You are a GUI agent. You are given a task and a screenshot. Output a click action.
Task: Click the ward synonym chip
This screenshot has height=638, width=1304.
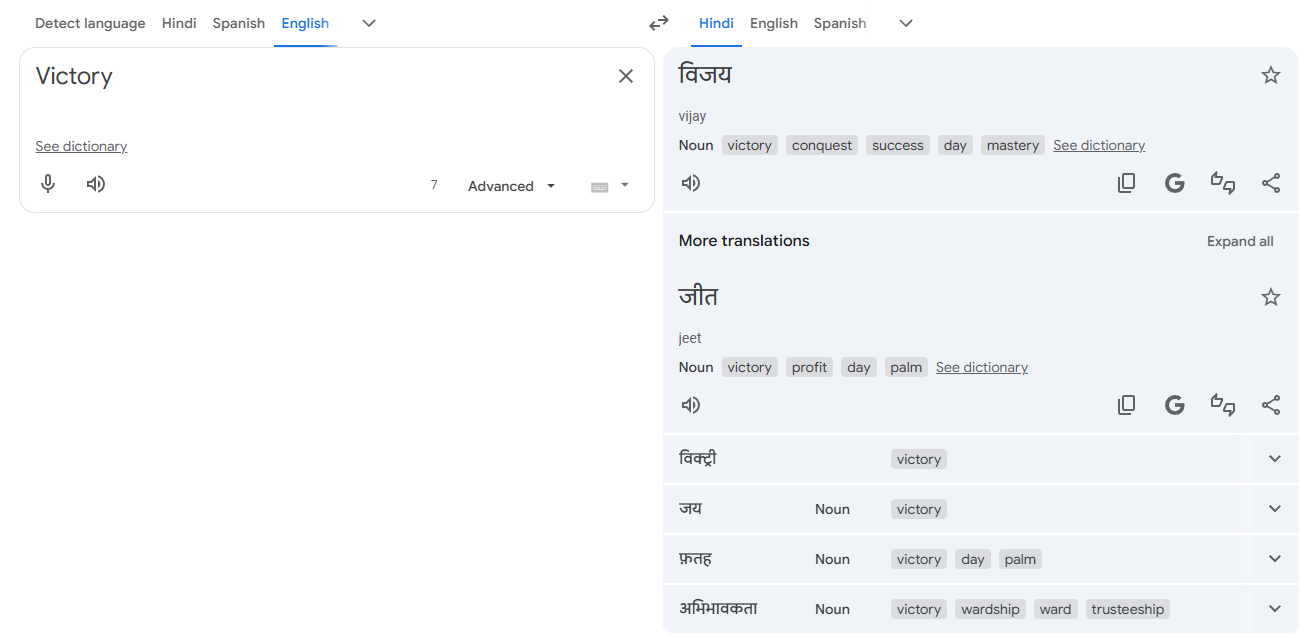pyautogui.click(x=1055, y=609)
